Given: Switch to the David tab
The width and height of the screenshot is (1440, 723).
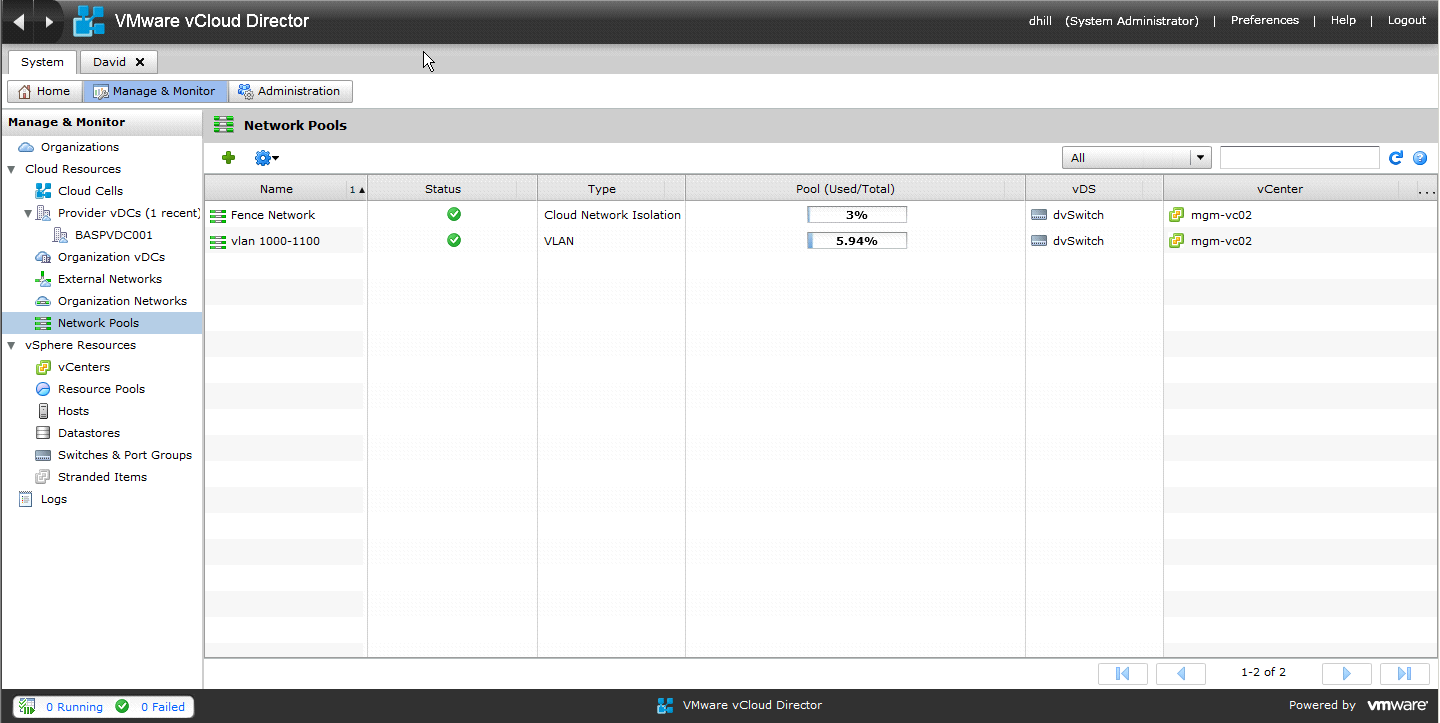Looking at the screenshot, I should pos(109,62).
